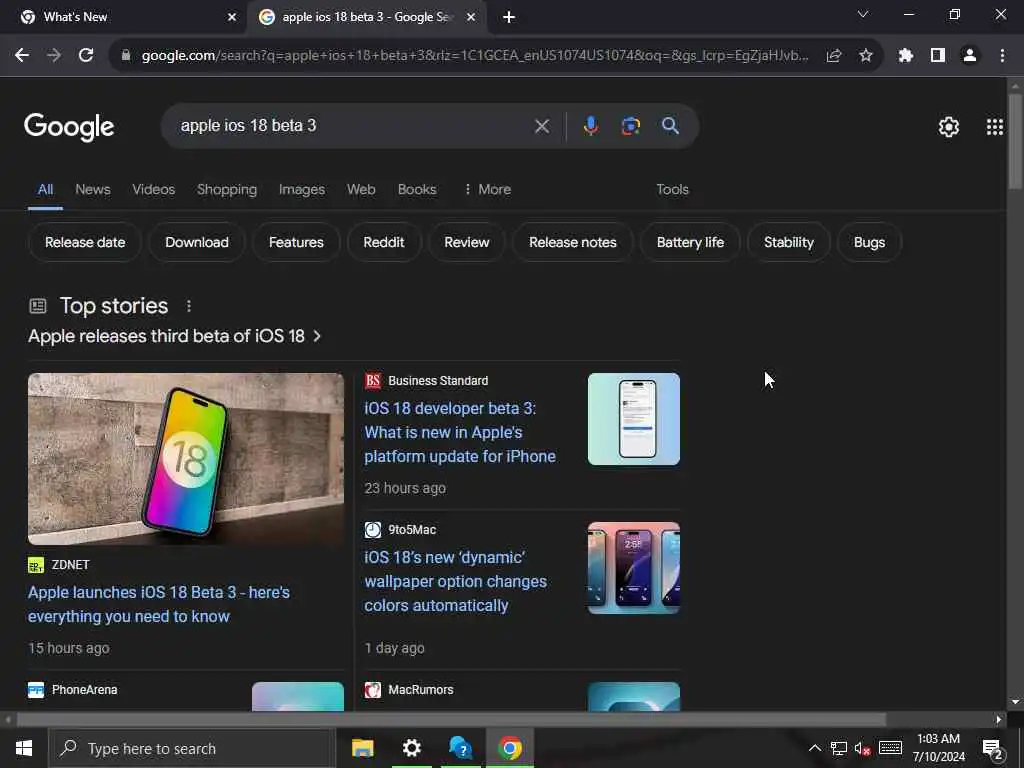Open a new browser tab
This screenshot has height=768, width=1024.
click(509, 17)
